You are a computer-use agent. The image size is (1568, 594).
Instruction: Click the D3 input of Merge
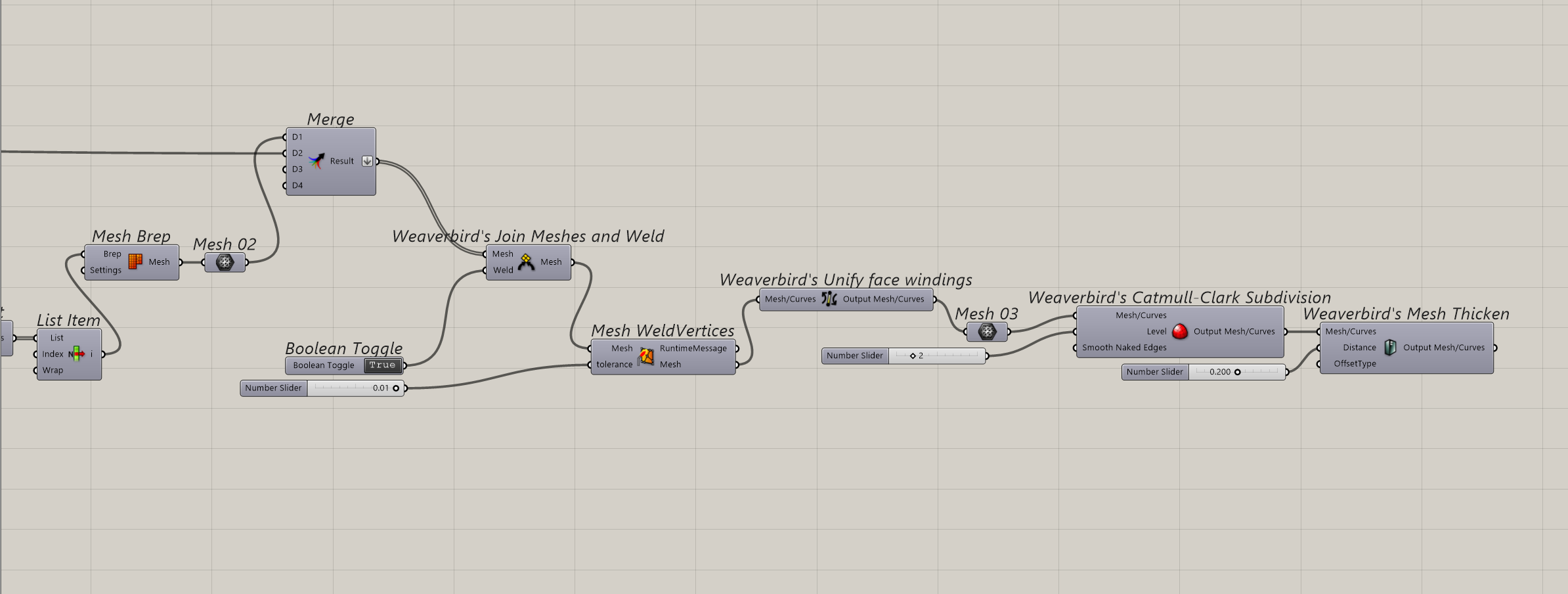[x=297, y=170]
